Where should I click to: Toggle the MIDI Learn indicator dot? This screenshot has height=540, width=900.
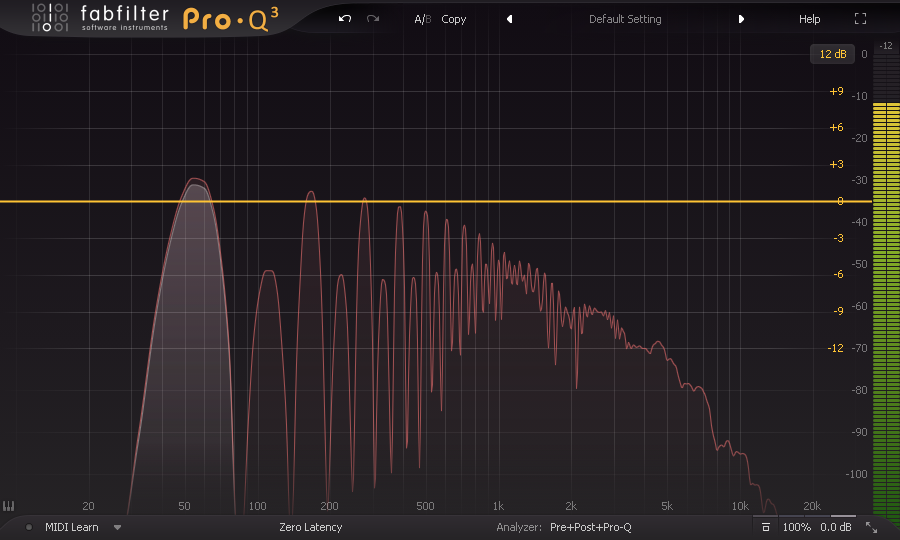click(x=29, y=527)
